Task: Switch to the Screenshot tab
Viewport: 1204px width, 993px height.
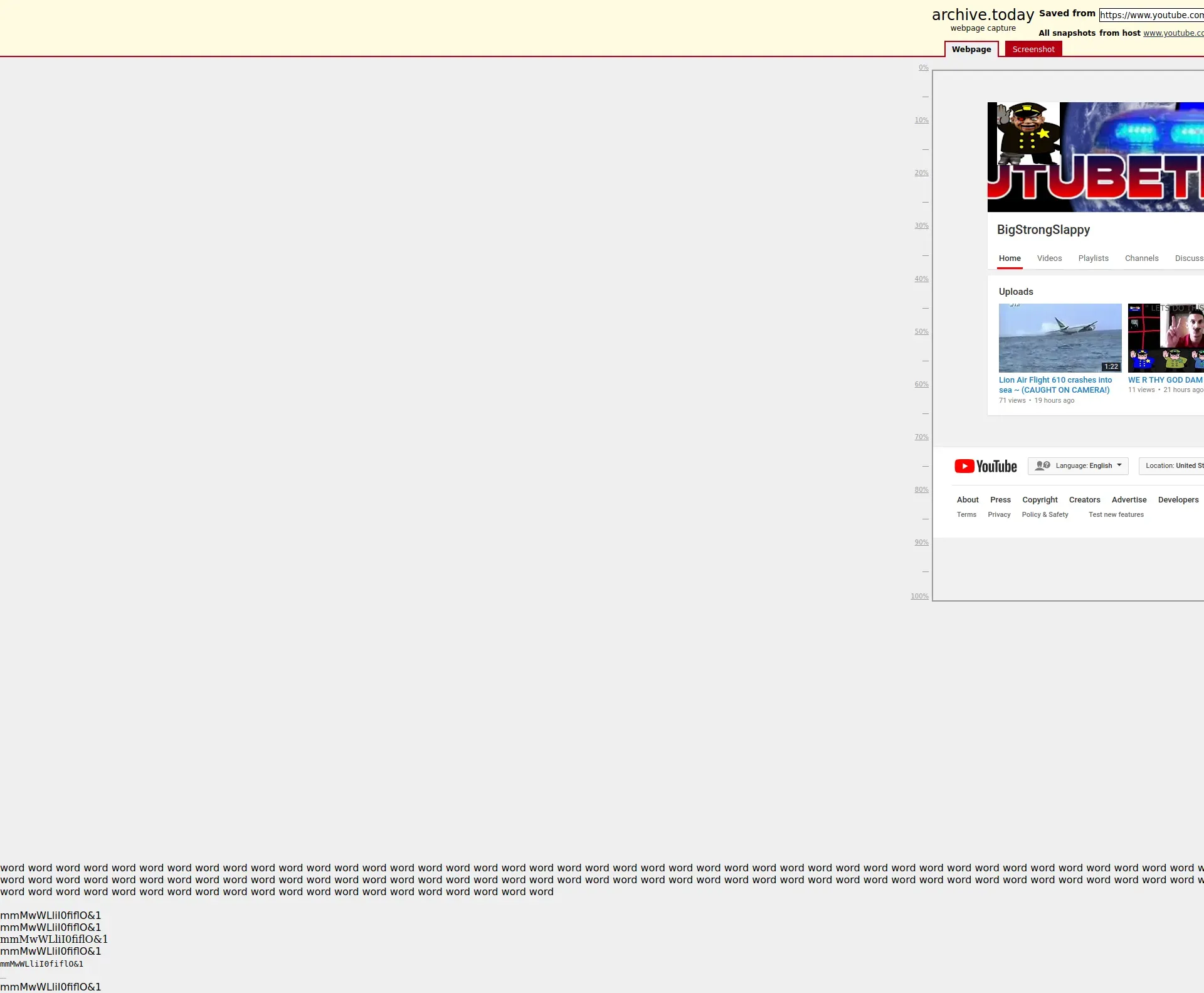Action: point(1033,49)
